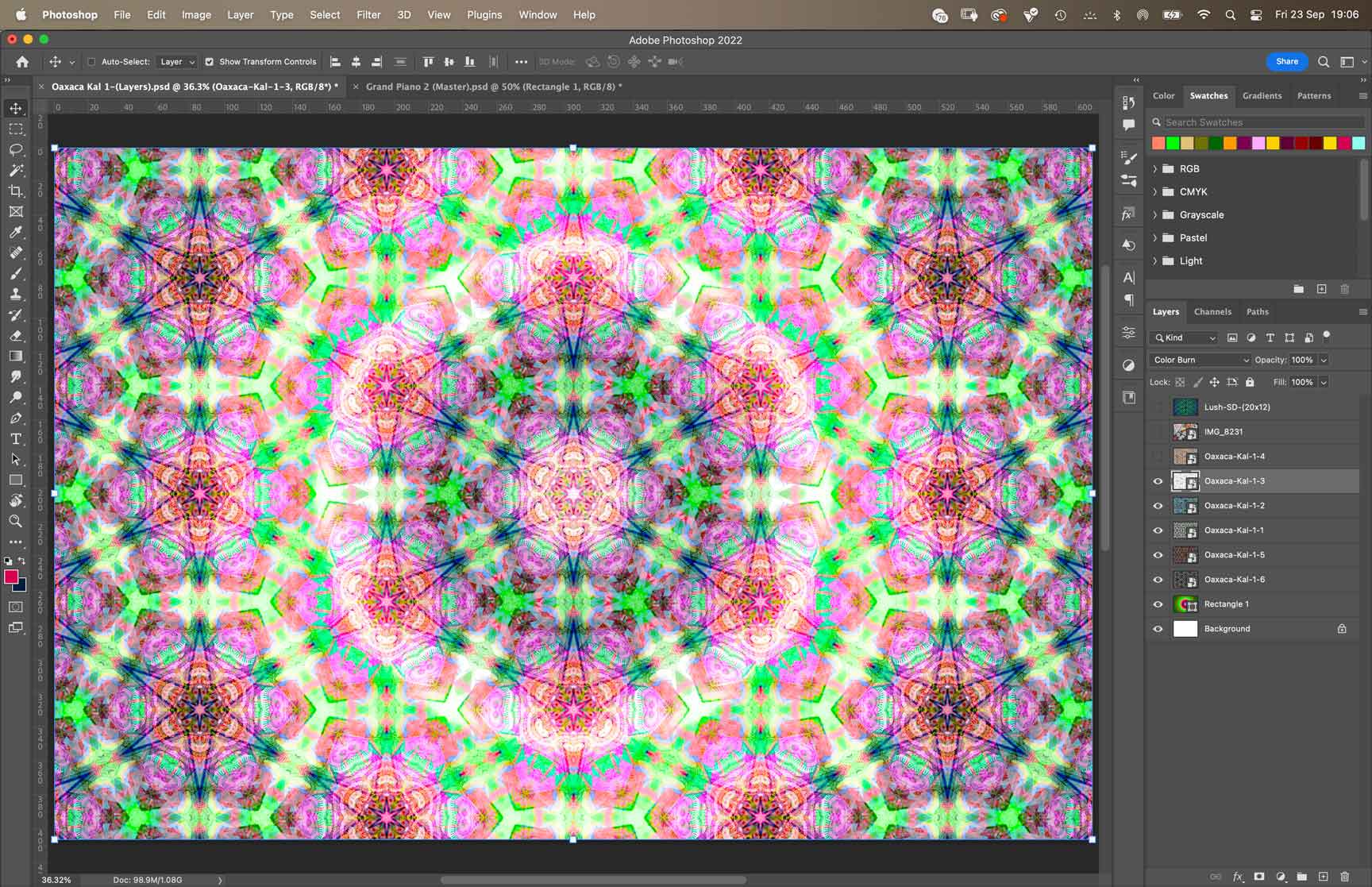Uncheck Show Transform Controls
This screenshot has width=1372, height=887.
(210, 61)
